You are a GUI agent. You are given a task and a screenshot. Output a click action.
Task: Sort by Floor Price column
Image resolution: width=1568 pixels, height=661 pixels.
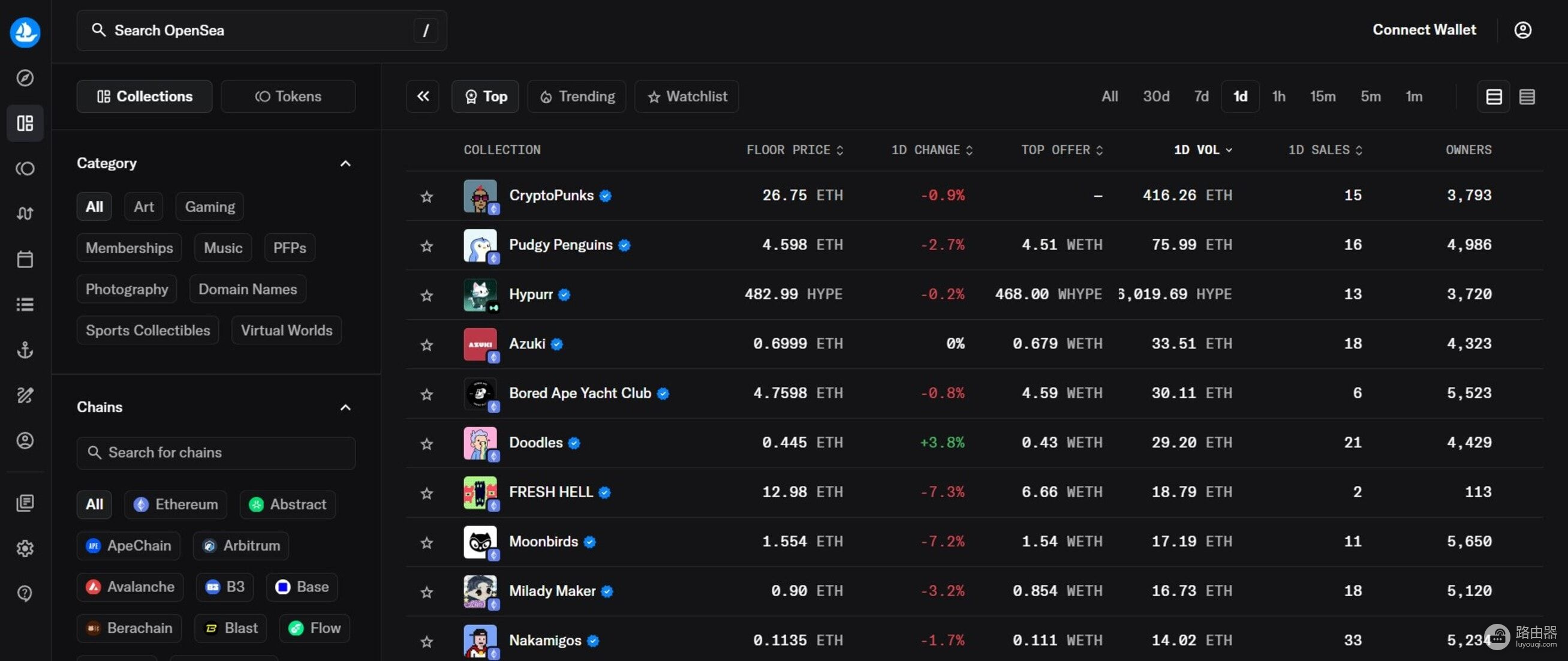[795, 150]
